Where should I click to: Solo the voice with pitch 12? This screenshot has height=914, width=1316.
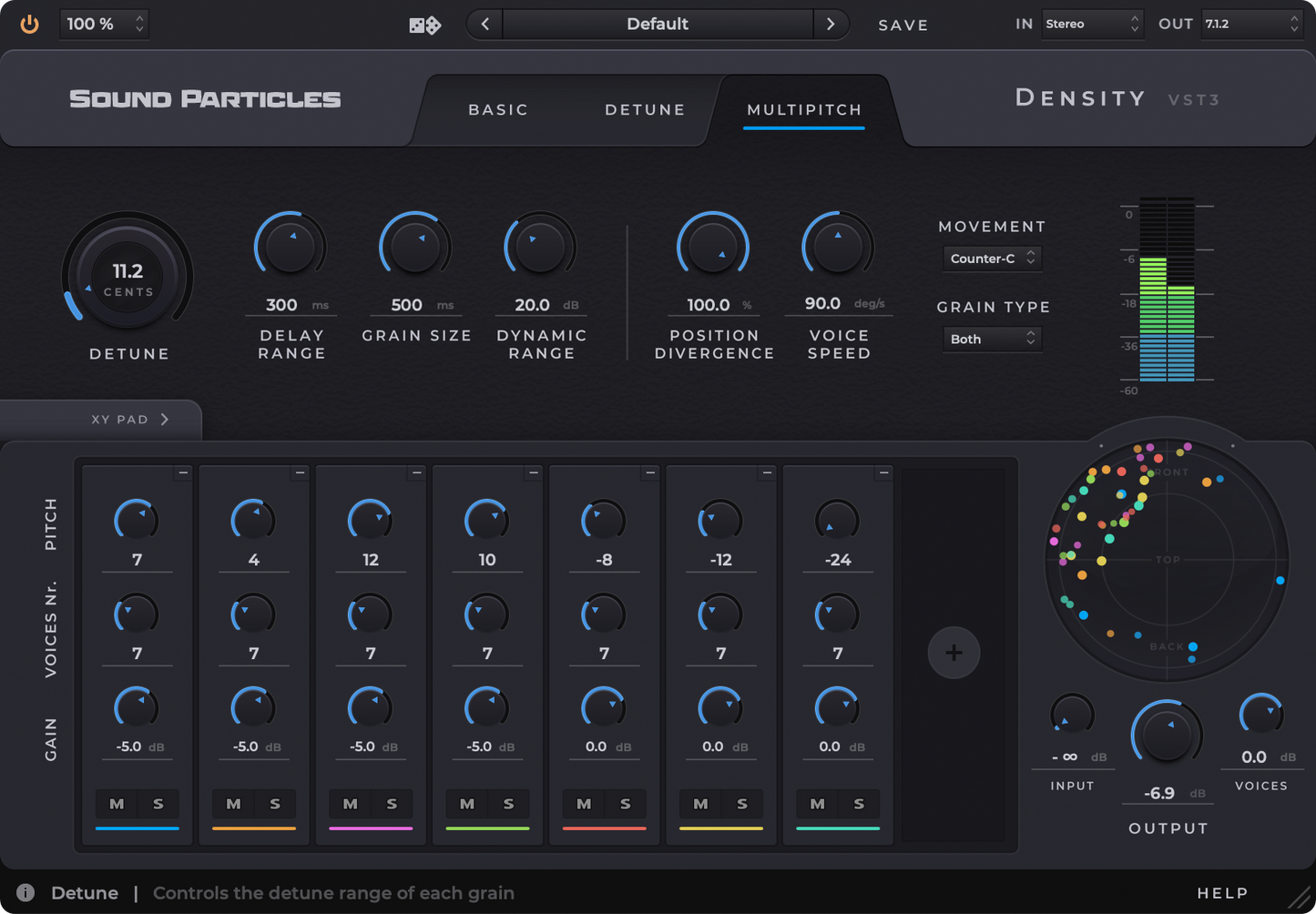[393, 804]
